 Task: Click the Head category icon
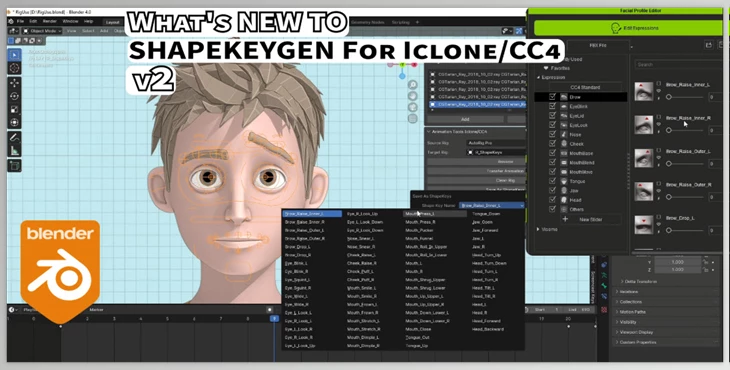(x=563, y=200)
